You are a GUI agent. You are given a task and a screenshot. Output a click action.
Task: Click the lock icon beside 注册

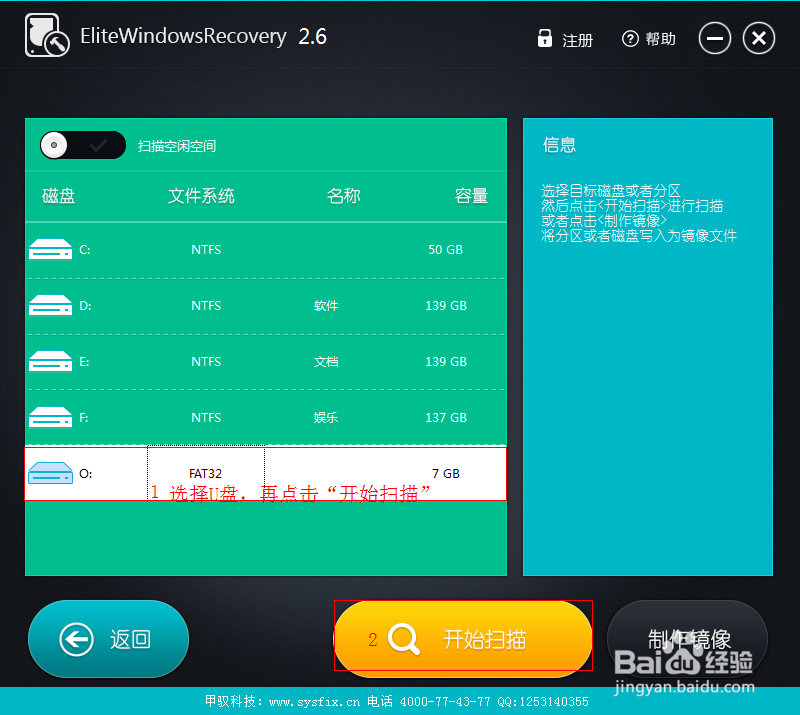pos(545,38)
